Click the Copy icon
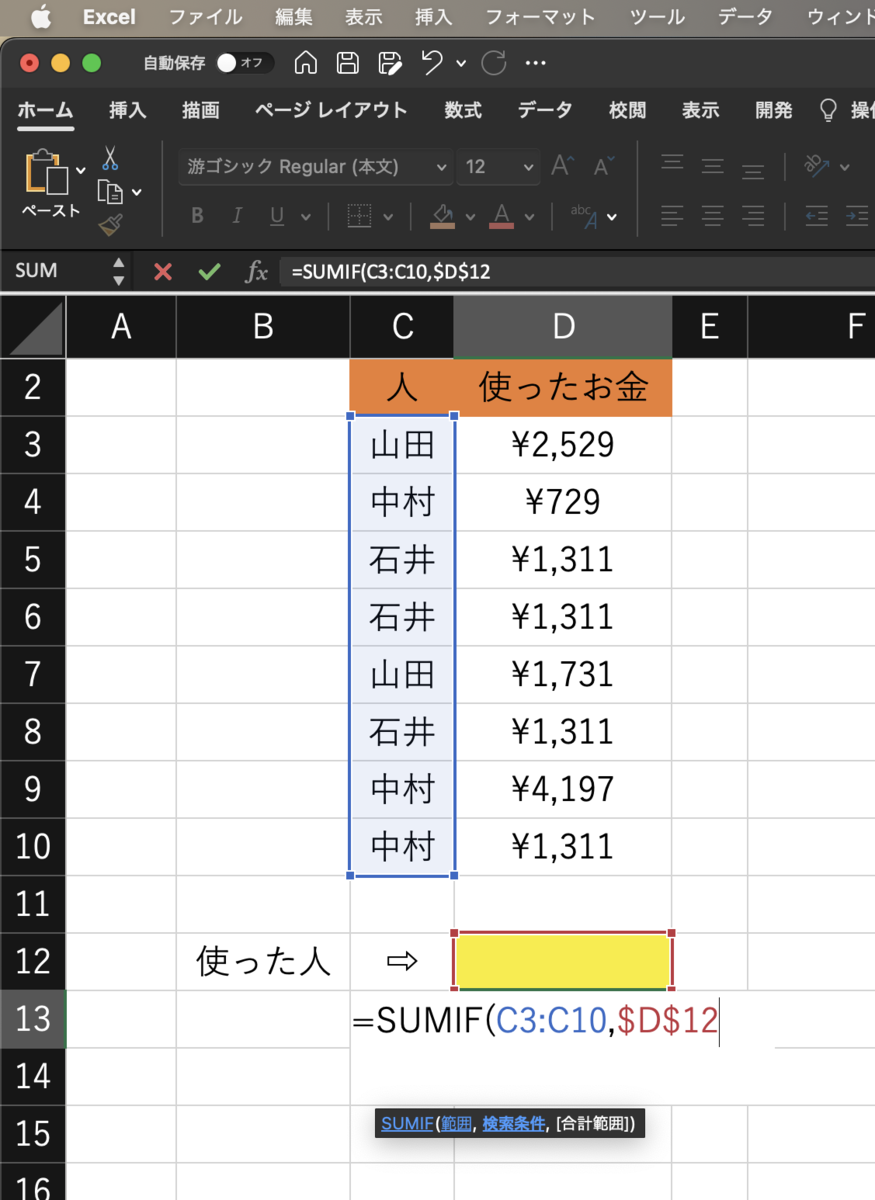 110,192
